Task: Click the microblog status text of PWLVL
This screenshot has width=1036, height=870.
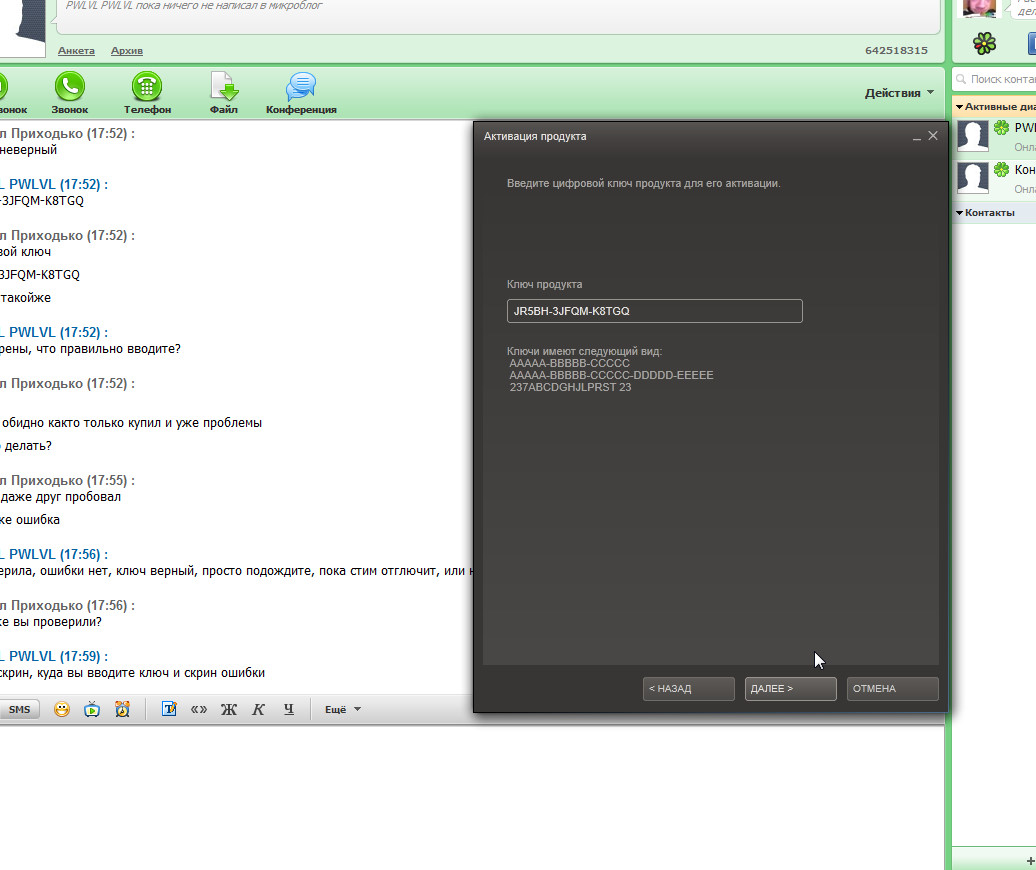Action: click(x=194, y=6)
